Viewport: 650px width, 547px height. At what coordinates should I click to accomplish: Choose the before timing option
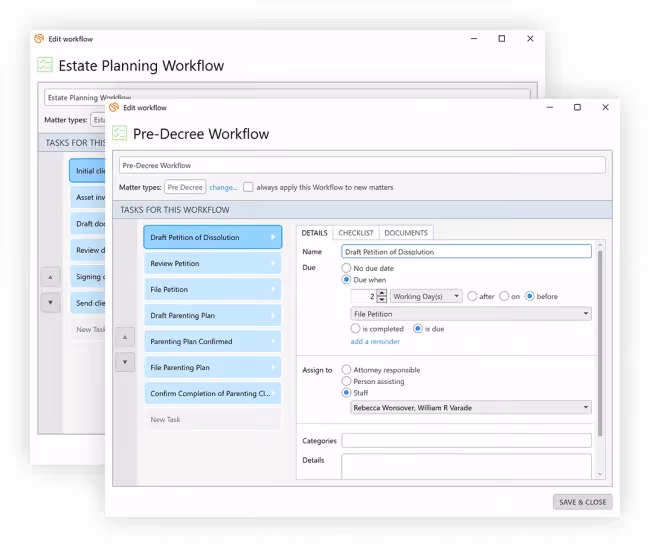click(x=529, y=296)
